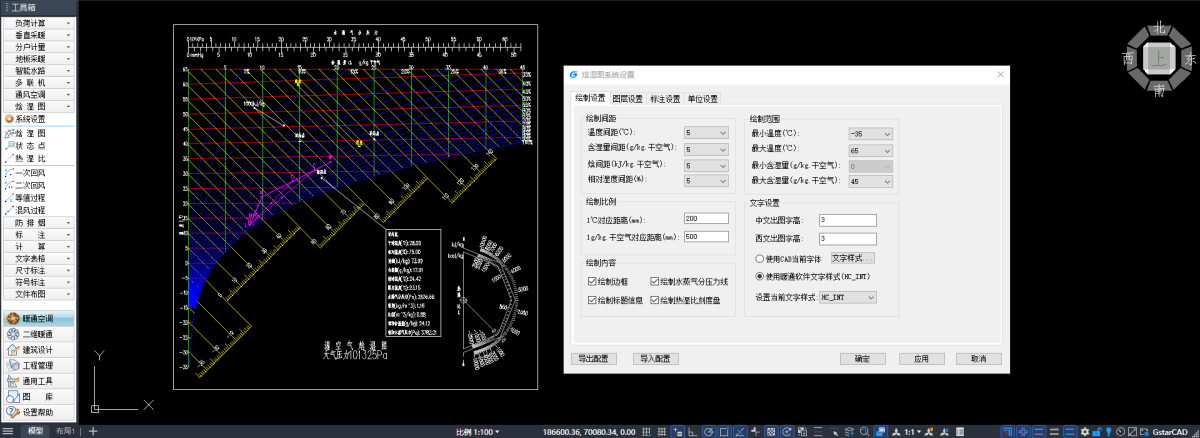Expand 通风空调 toolbox category
1200x438 pixels.
(x=38, y=94)
